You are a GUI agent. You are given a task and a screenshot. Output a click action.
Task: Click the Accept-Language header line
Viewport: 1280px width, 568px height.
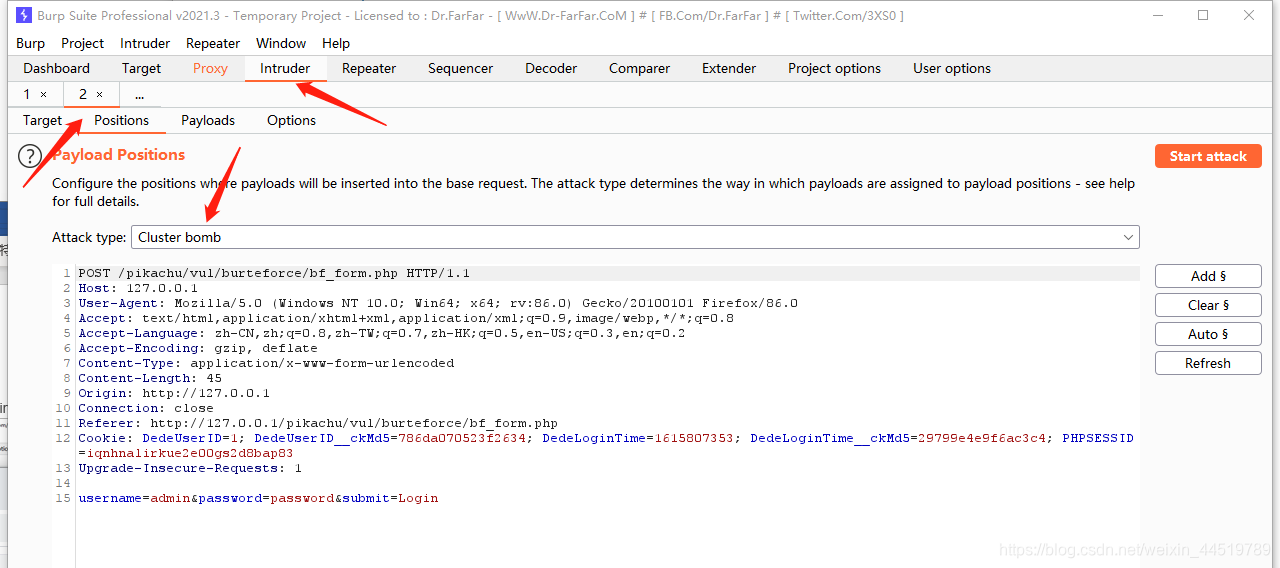point(382,333)
